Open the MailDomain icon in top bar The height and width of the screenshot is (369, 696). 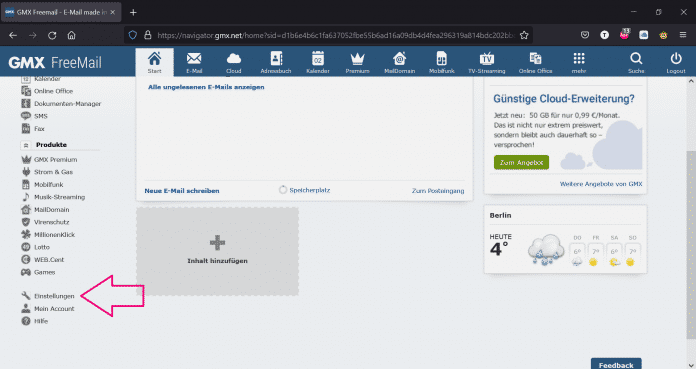pyautogui.click(x=399, y=62)
